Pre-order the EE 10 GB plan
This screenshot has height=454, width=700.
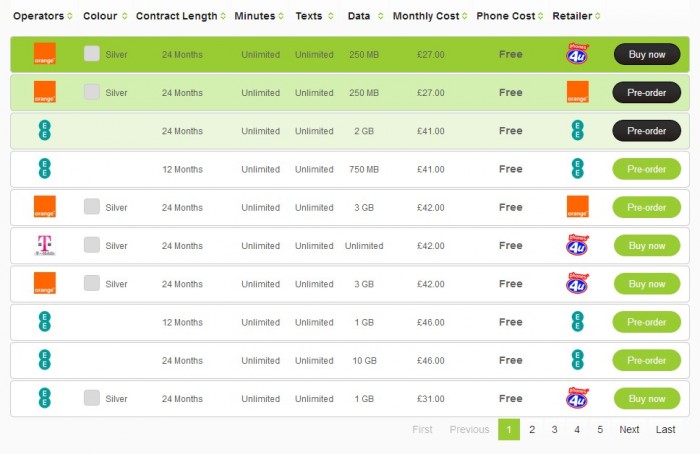click(x=646, y=360)
